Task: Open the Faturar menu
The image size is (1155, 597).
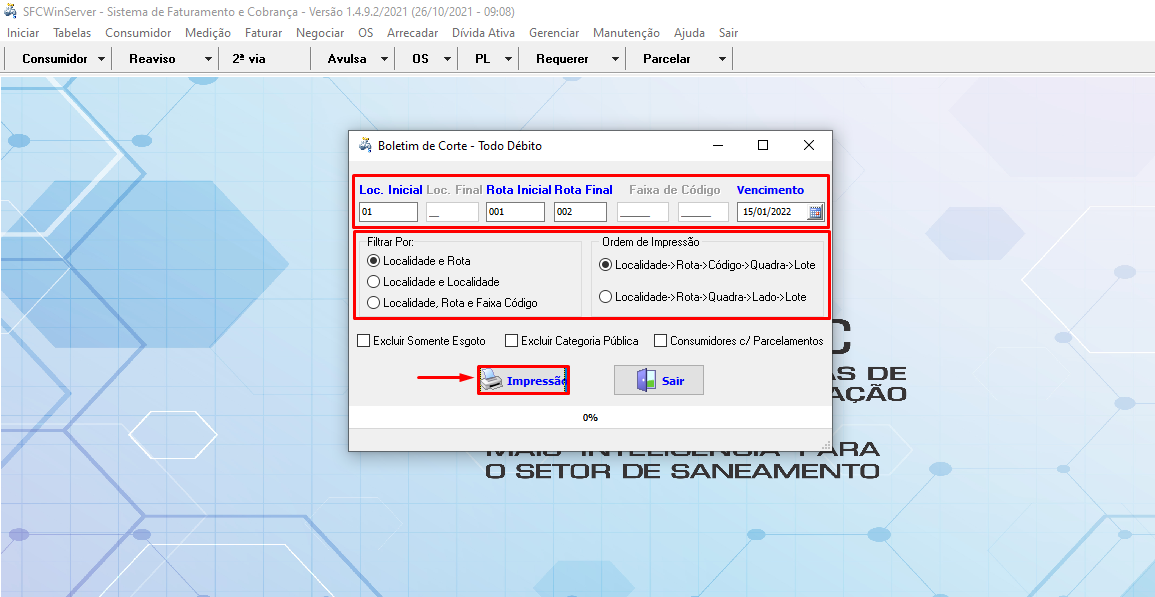Action: point(263,33)
